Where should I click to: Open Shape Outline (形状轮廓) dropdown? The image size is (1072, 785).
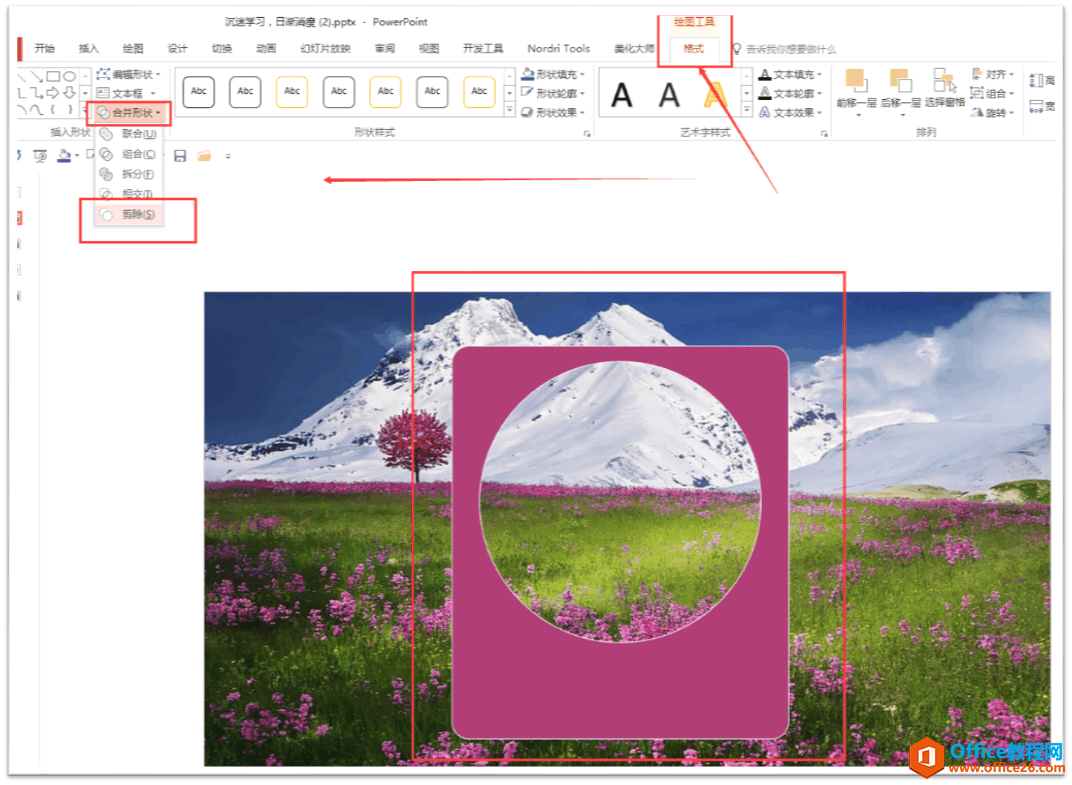coord(553,93)
